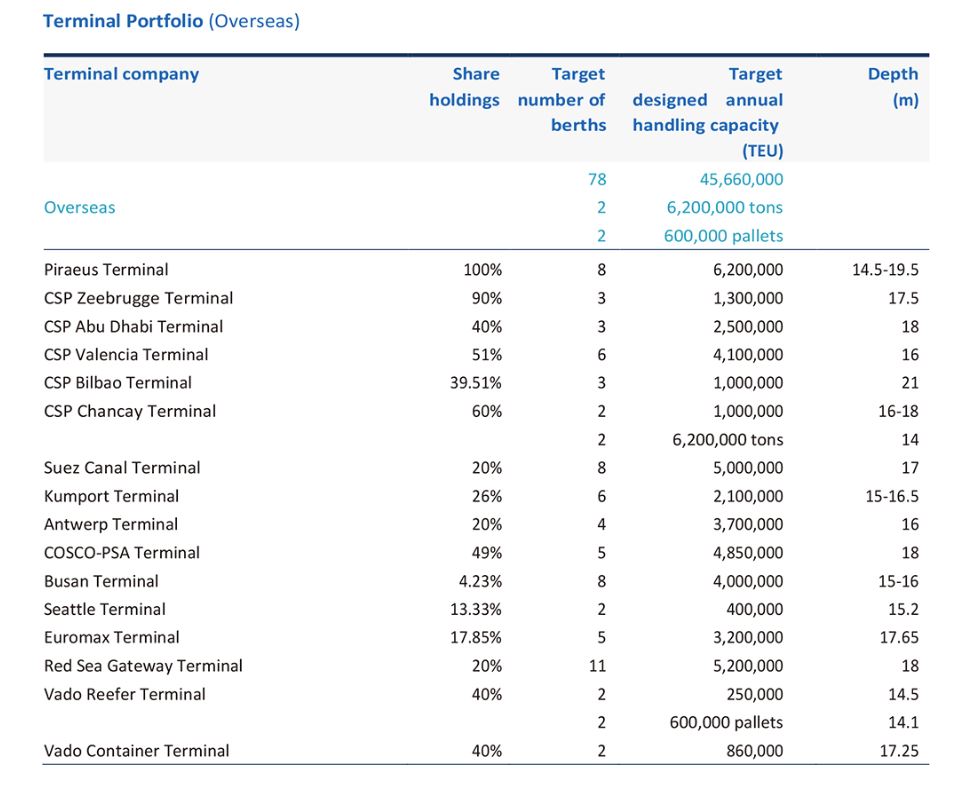
Task: Click the 'CSP Abu Dhabi Terminal' name
Action: coord(133,327)
